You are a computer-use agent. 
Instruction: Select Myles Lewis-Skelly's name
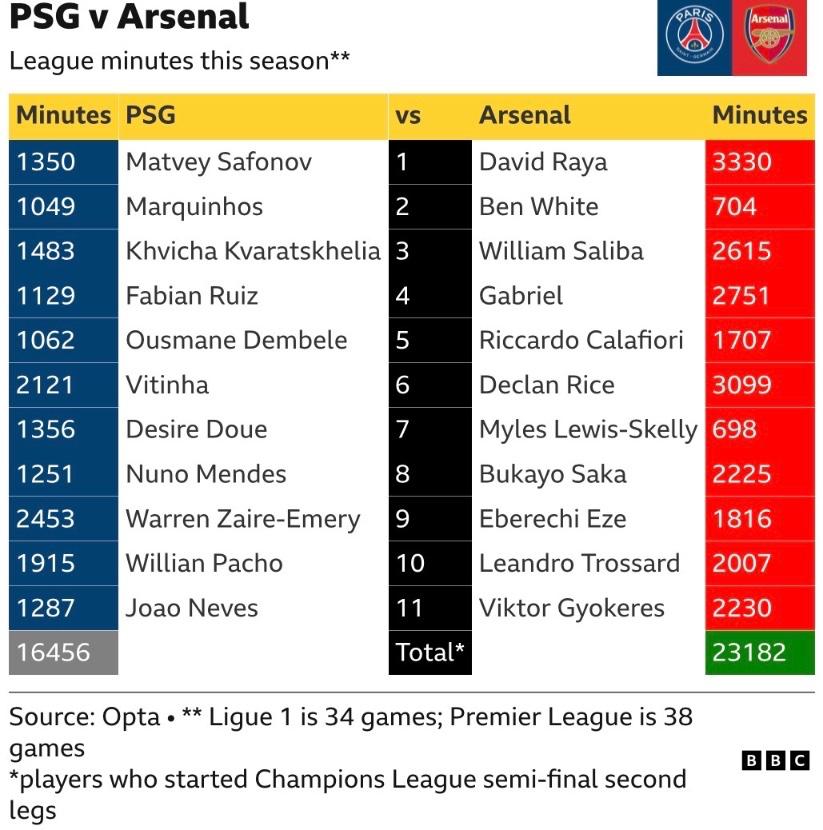[x=588, y=430]
